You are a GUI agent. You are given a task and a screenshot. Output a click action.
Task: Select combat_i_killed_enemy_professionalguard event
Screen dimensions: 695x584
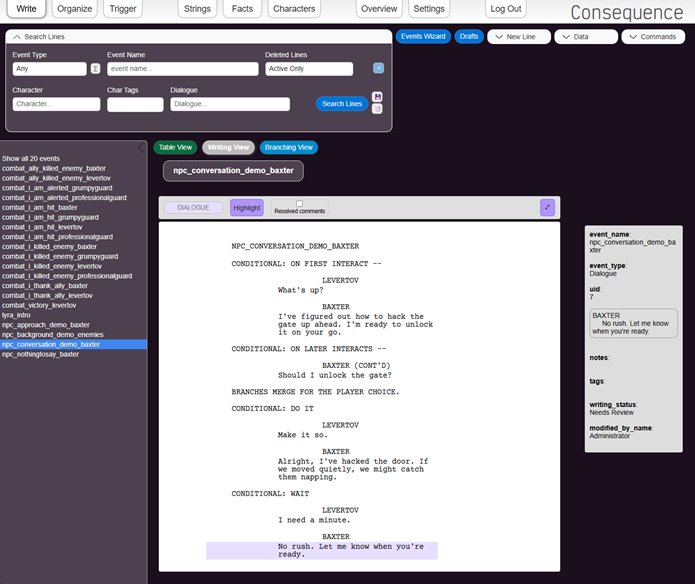click(67, 276)
